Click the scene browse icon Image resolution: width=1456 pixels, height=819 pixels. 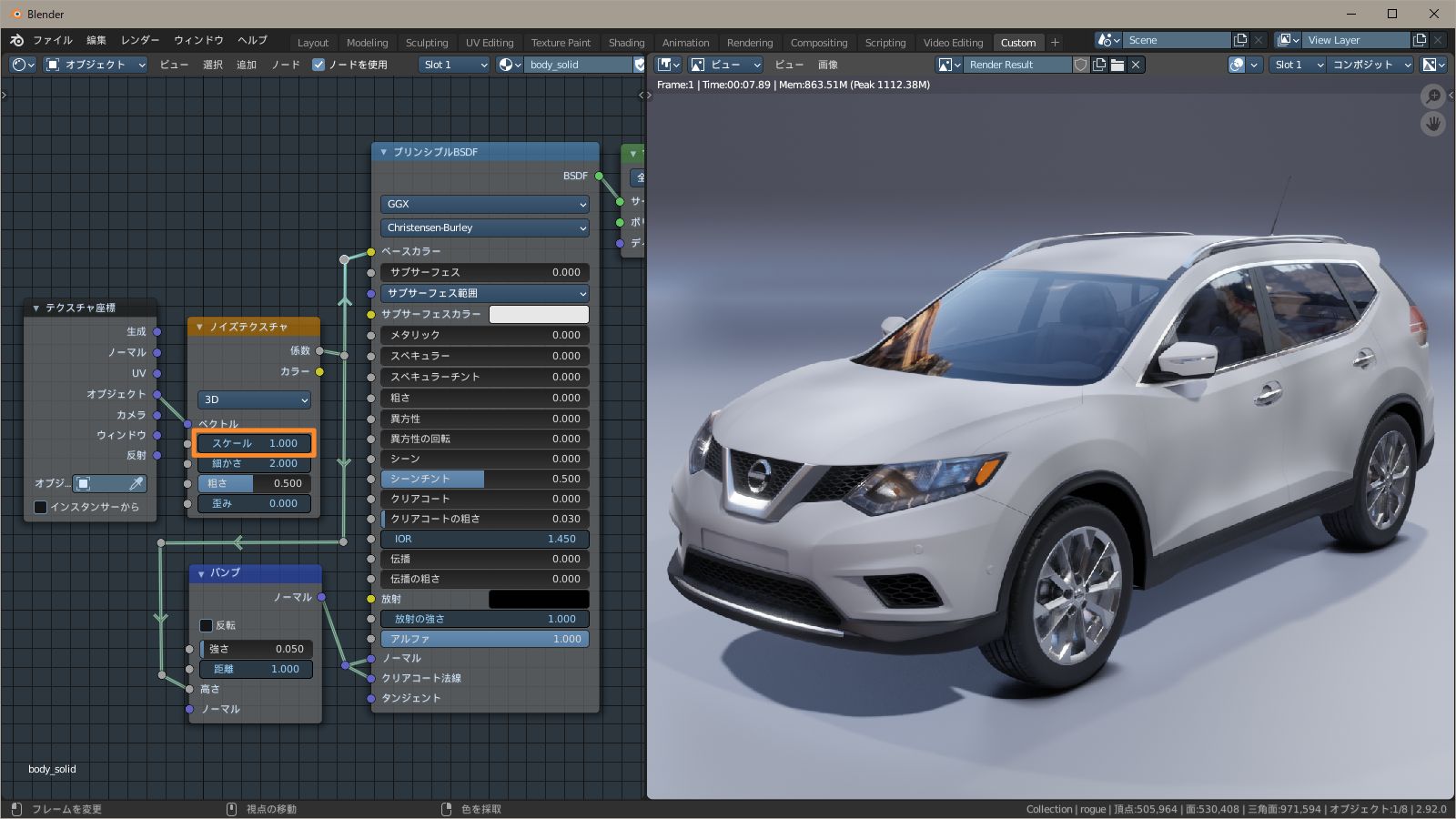click(1108, 40)
